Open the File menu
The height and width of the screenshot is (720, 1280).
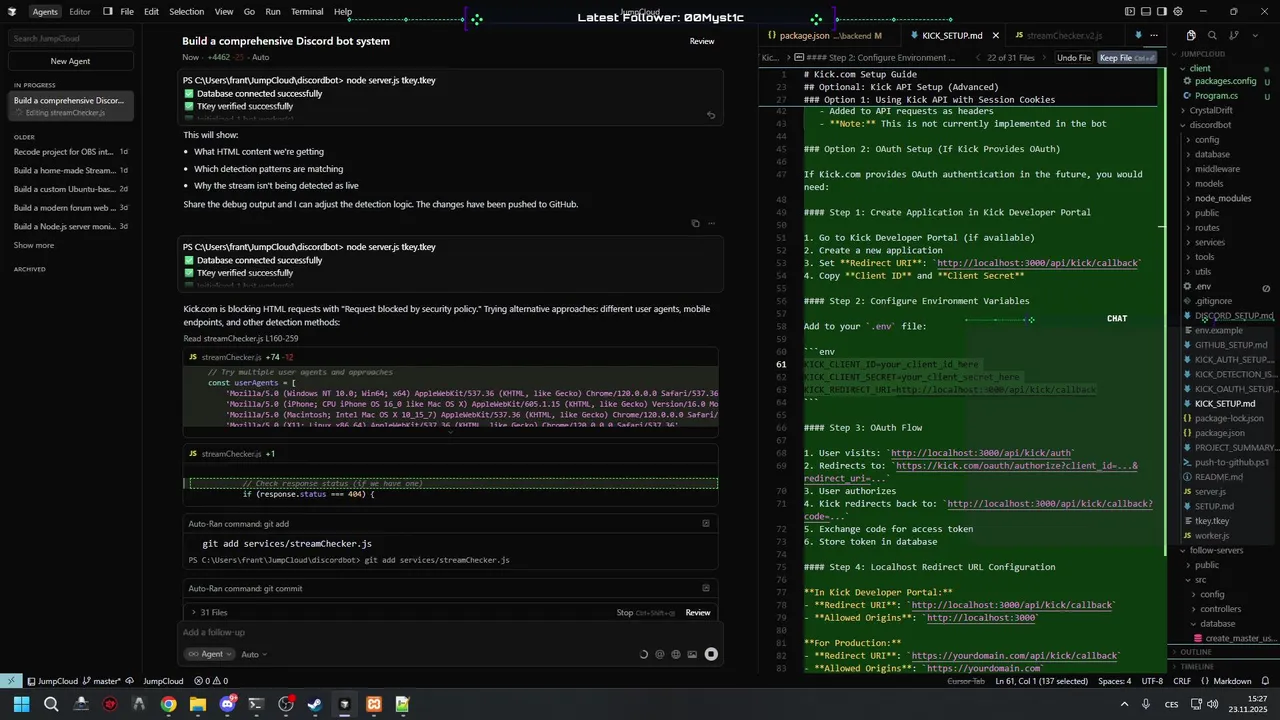coord(127,12)
